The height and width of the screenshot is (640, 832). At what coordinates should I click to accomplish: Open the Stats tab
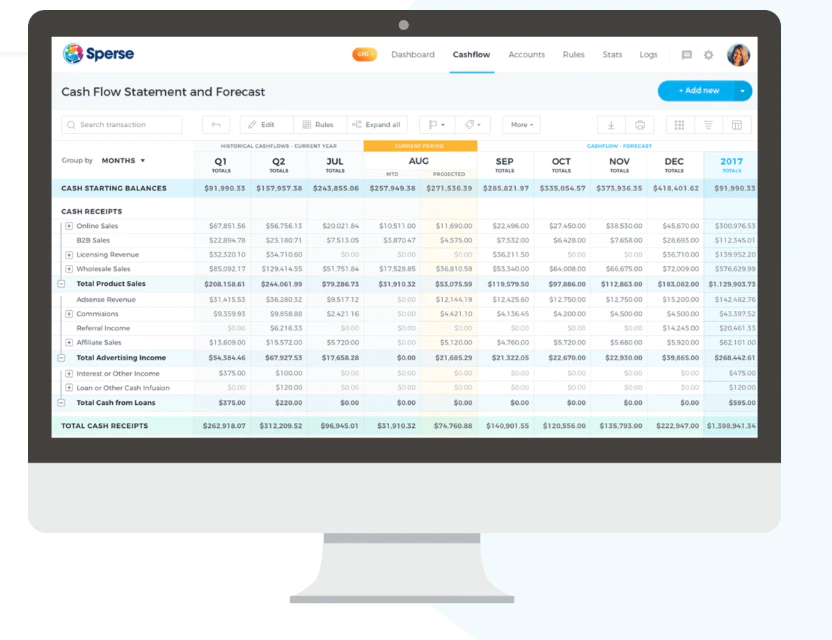(x=612, y=54)
